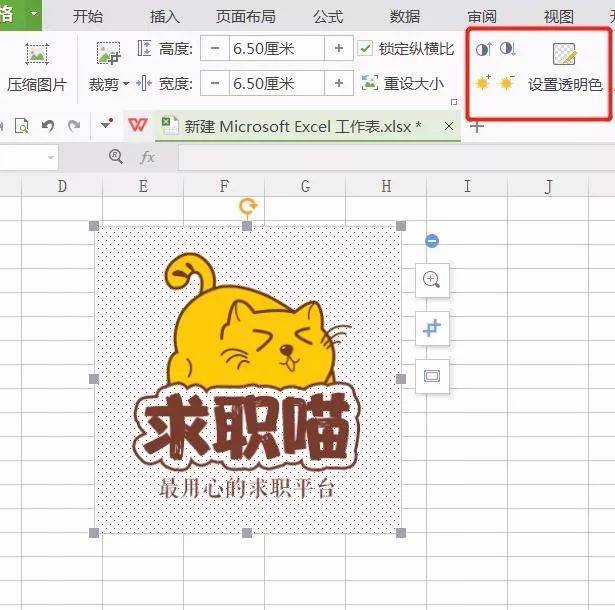Screen dimensions: 615x610
Task: Click the width field showing 6.50厘米
Action: point(277,83)
